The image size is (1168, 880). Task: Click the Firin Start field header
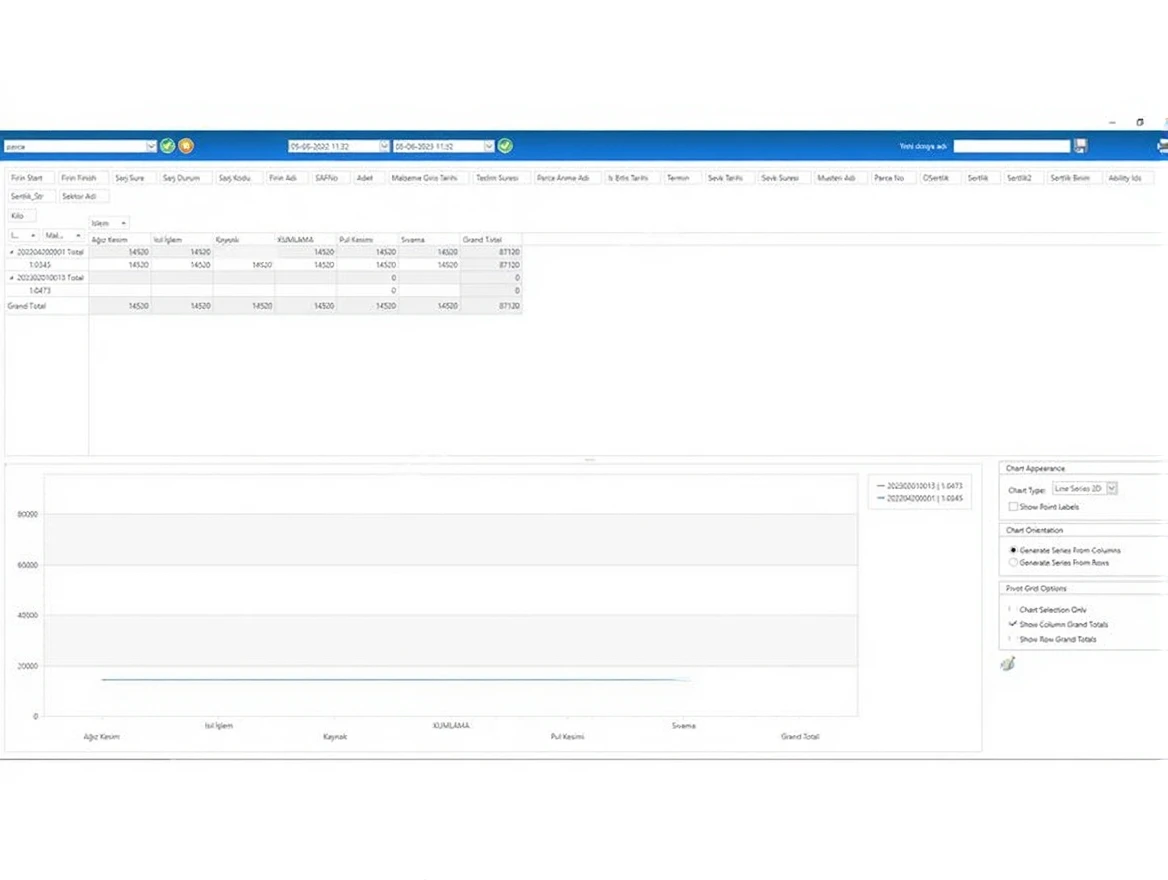[x=27, y=178]
